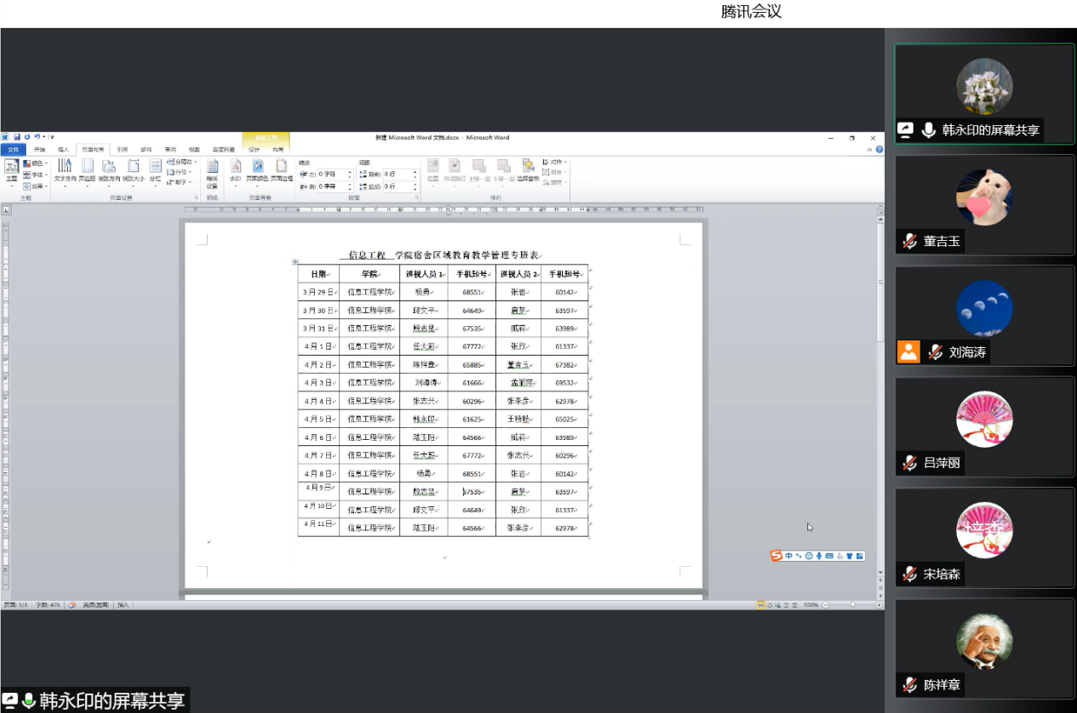Open the Page Setup dialog launcher
Image resolution: width=1077 pixels, height=713 pixels.
(195, 198)
